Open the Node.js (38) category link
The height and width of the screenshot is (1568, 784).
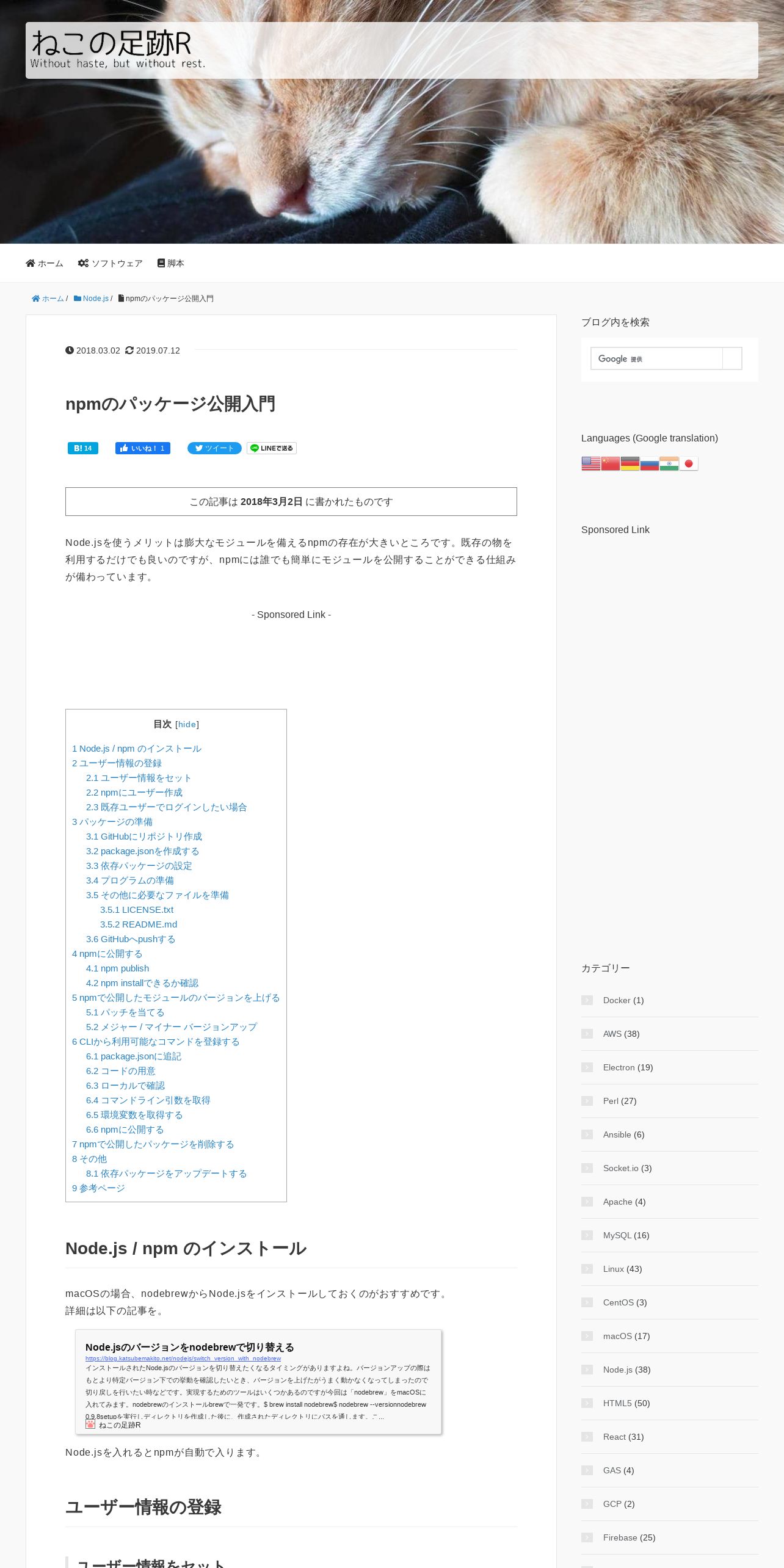coord(618,1370)
